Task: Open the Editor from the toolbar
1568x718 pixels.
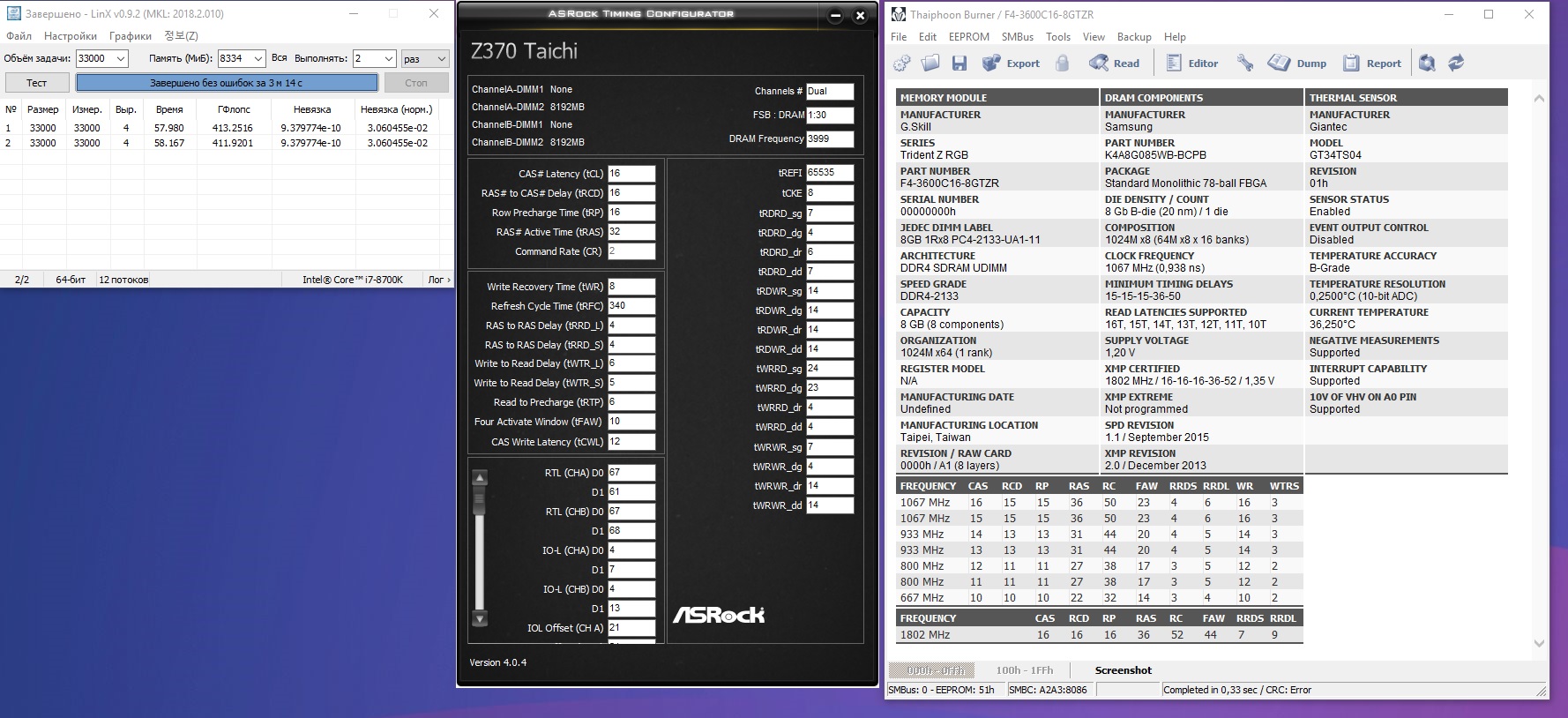Action: pos(1192,63)
